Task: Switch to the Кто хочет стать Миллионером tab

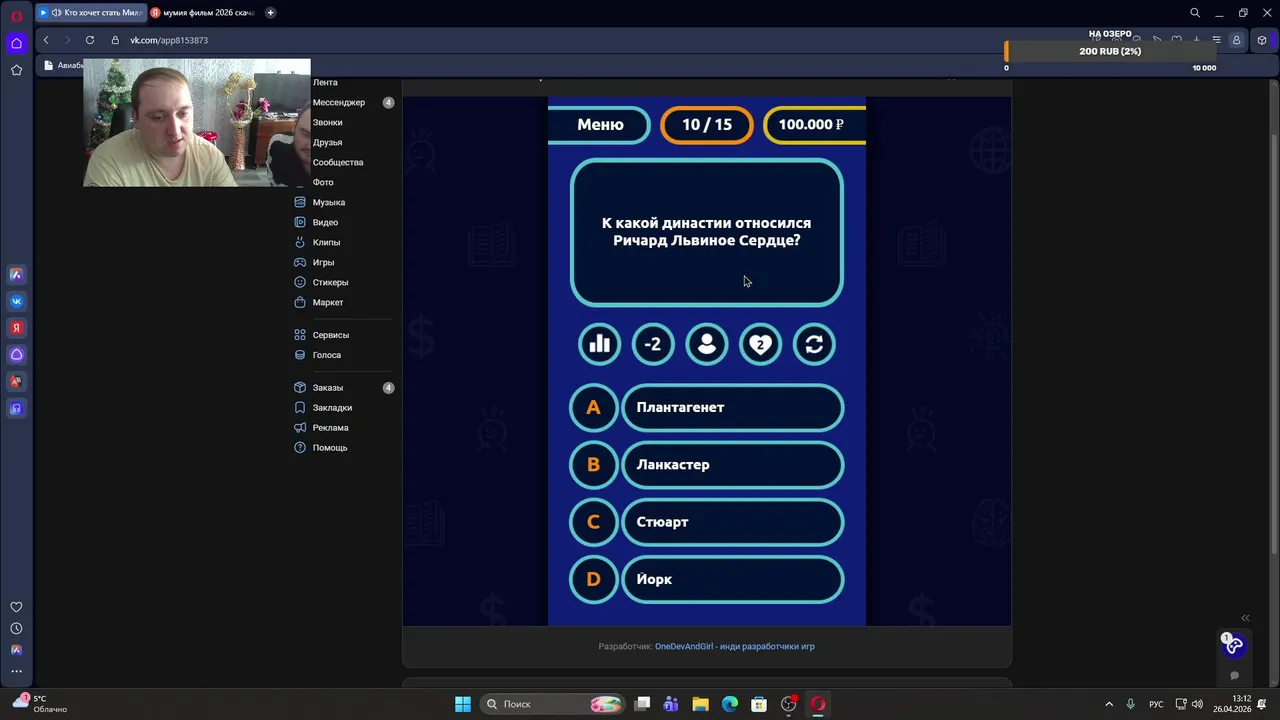Action: [x=91, y=13]
